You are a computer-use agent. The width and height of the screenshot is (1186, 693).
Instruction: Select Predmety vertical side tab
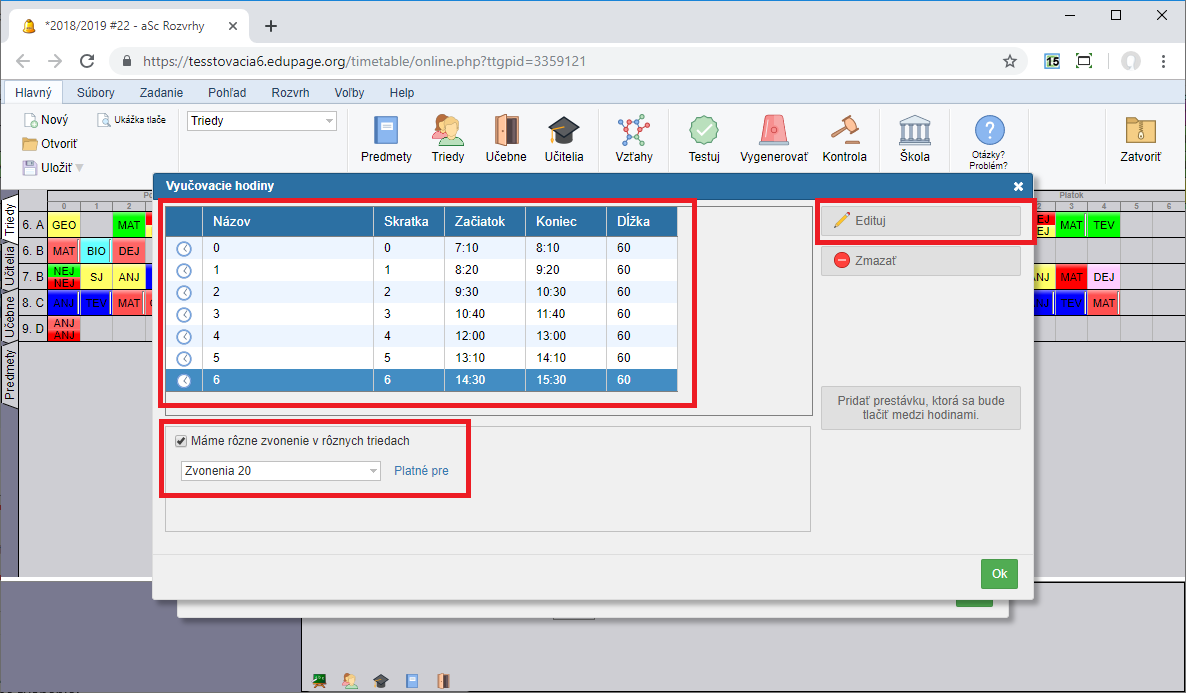point(9,374)
